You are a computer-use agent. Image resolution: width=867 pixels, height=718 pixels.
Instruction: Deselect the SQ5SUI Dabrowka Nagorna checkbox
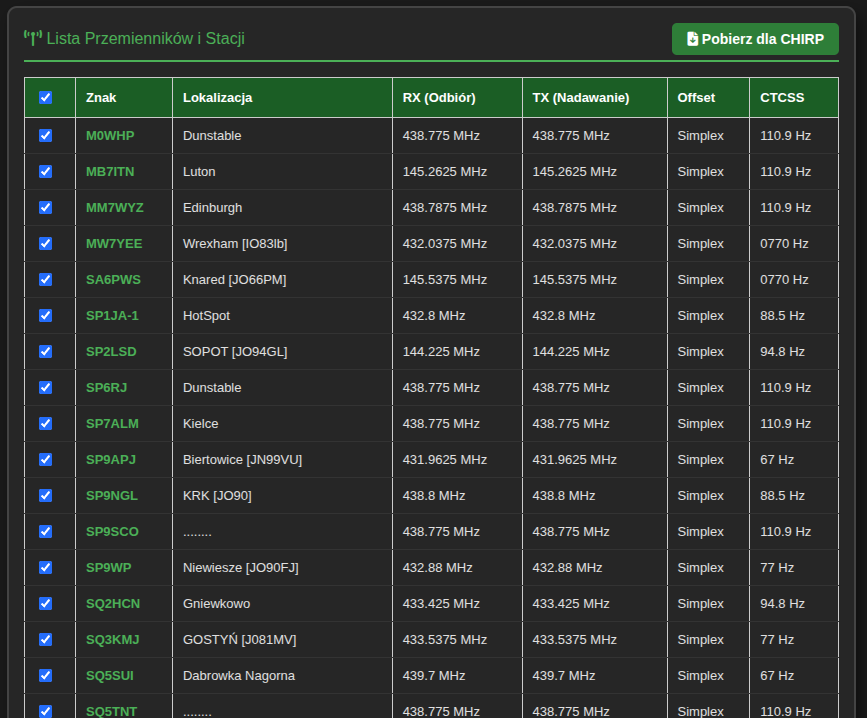coord(45,675)
